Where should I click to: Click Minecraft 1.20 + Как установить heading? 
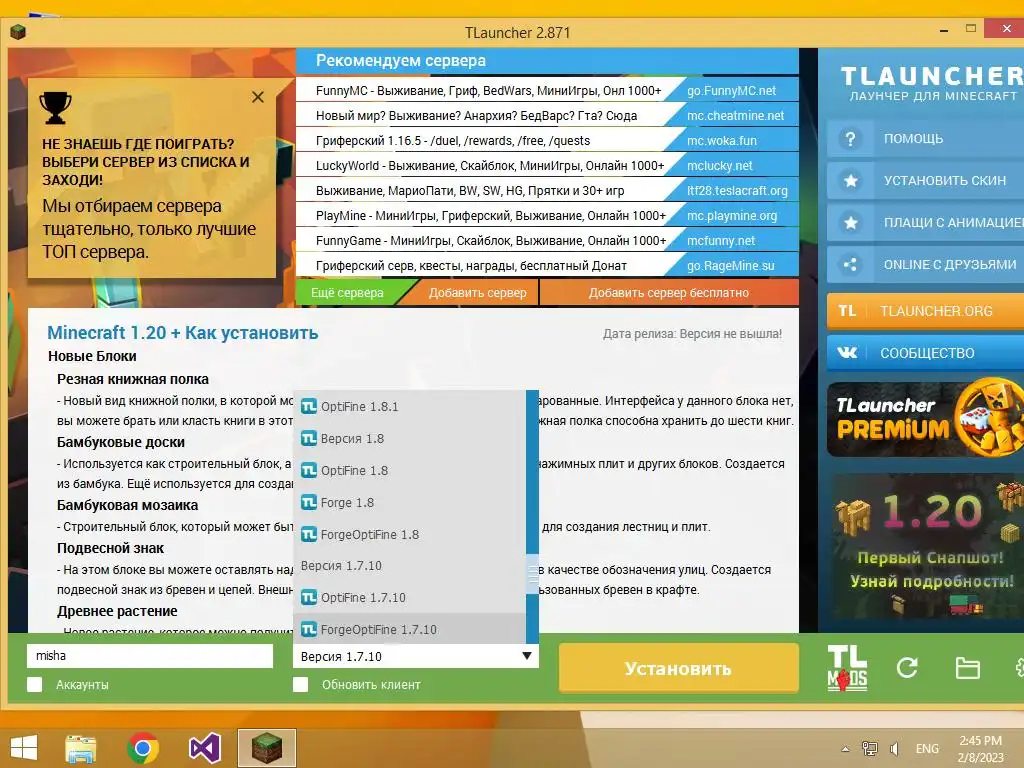pyautogui.click(x=182, y=332)
